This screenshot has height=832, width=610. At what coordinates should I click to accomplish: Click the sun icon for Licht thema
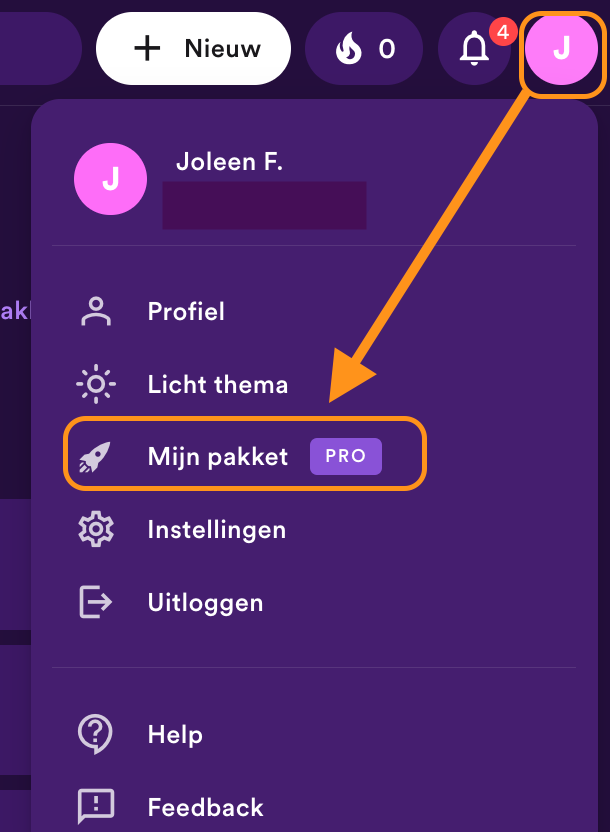click(x=95, y=383)
